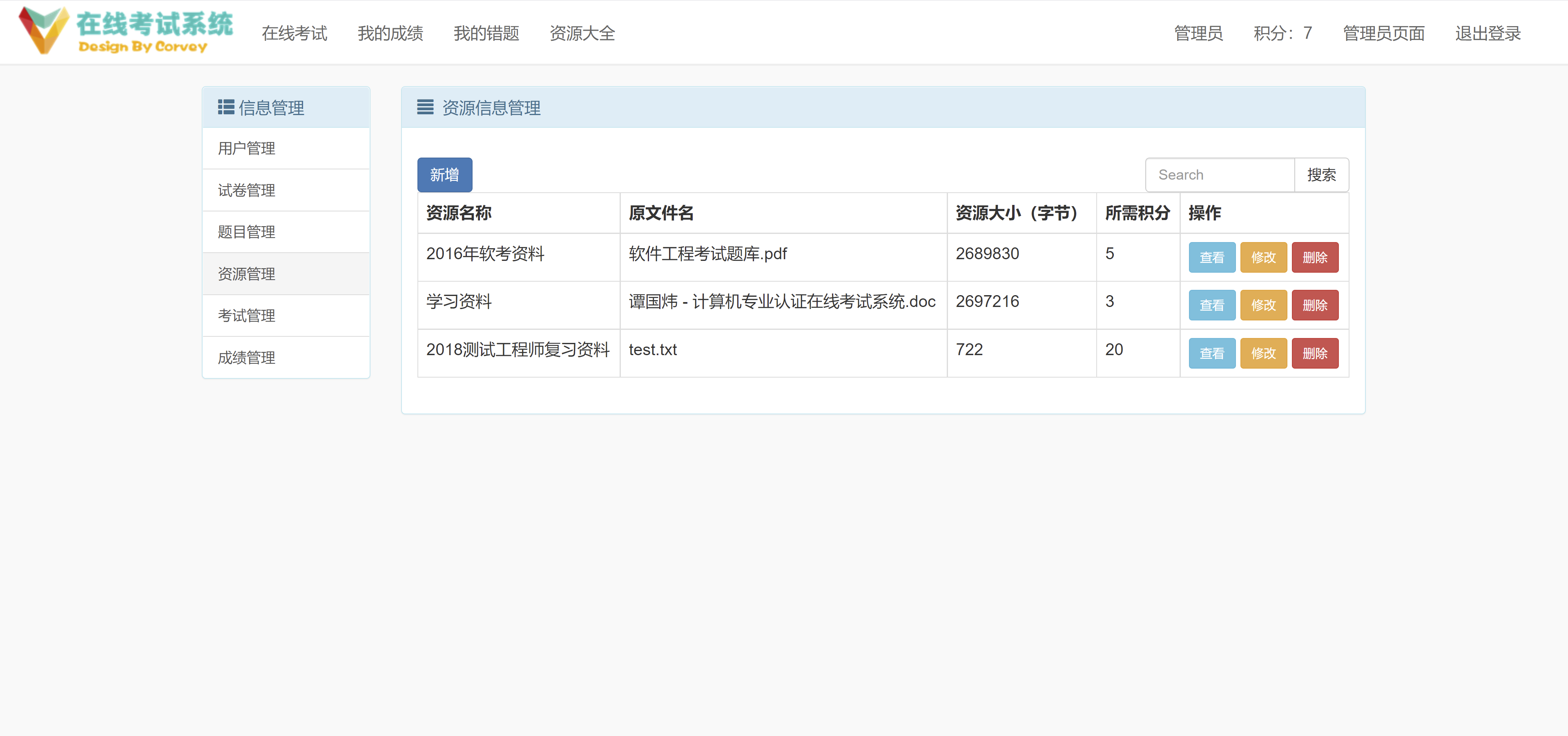Screen dimensions: 1568x736
Task: Open the 我的成绩 page
Action: coord(390,33)
